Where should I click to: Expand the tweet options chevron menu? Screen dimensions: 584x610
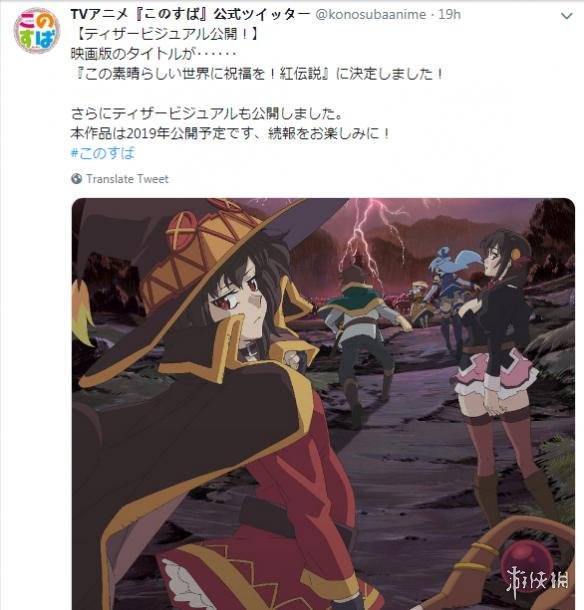[566, 16]
